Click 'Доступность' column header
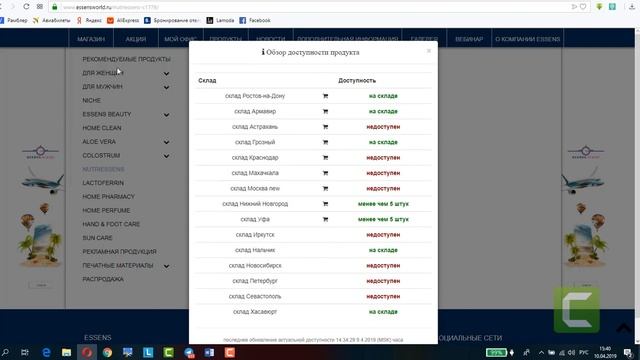 point(357,80)
